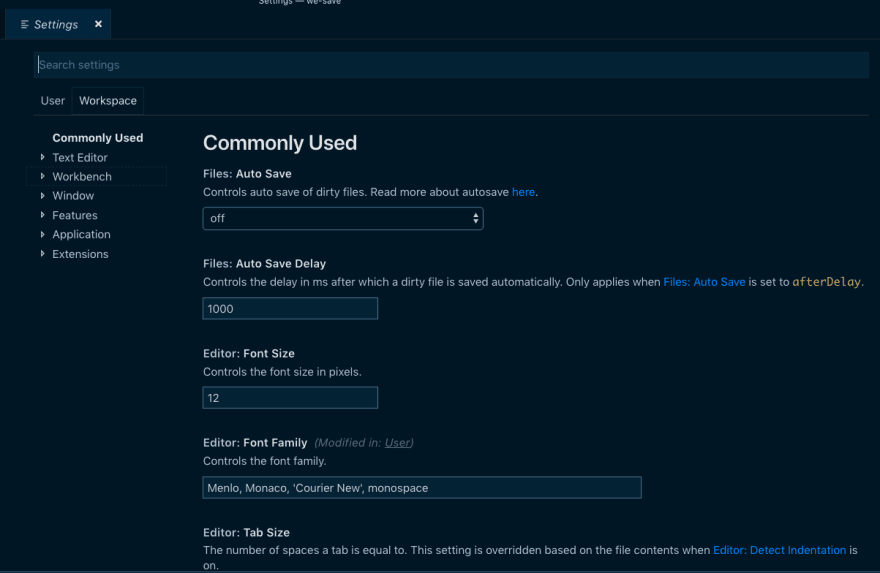
Task: Select the Settings editor tab title
Action: tap(56, 24)
